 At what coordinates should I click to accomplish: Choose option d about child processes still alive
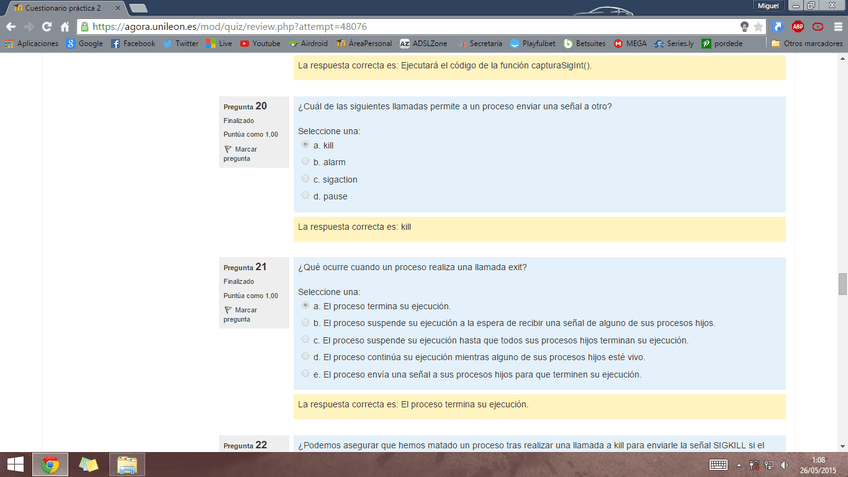tap(306, 356)
